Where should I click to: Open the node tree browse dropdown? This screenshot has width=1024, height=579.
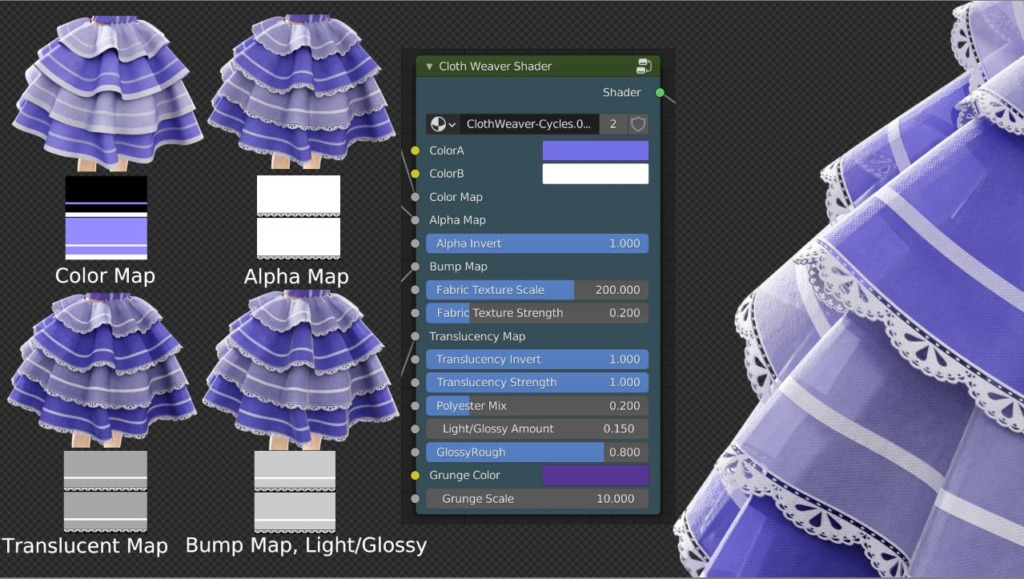tap(443, 124)
